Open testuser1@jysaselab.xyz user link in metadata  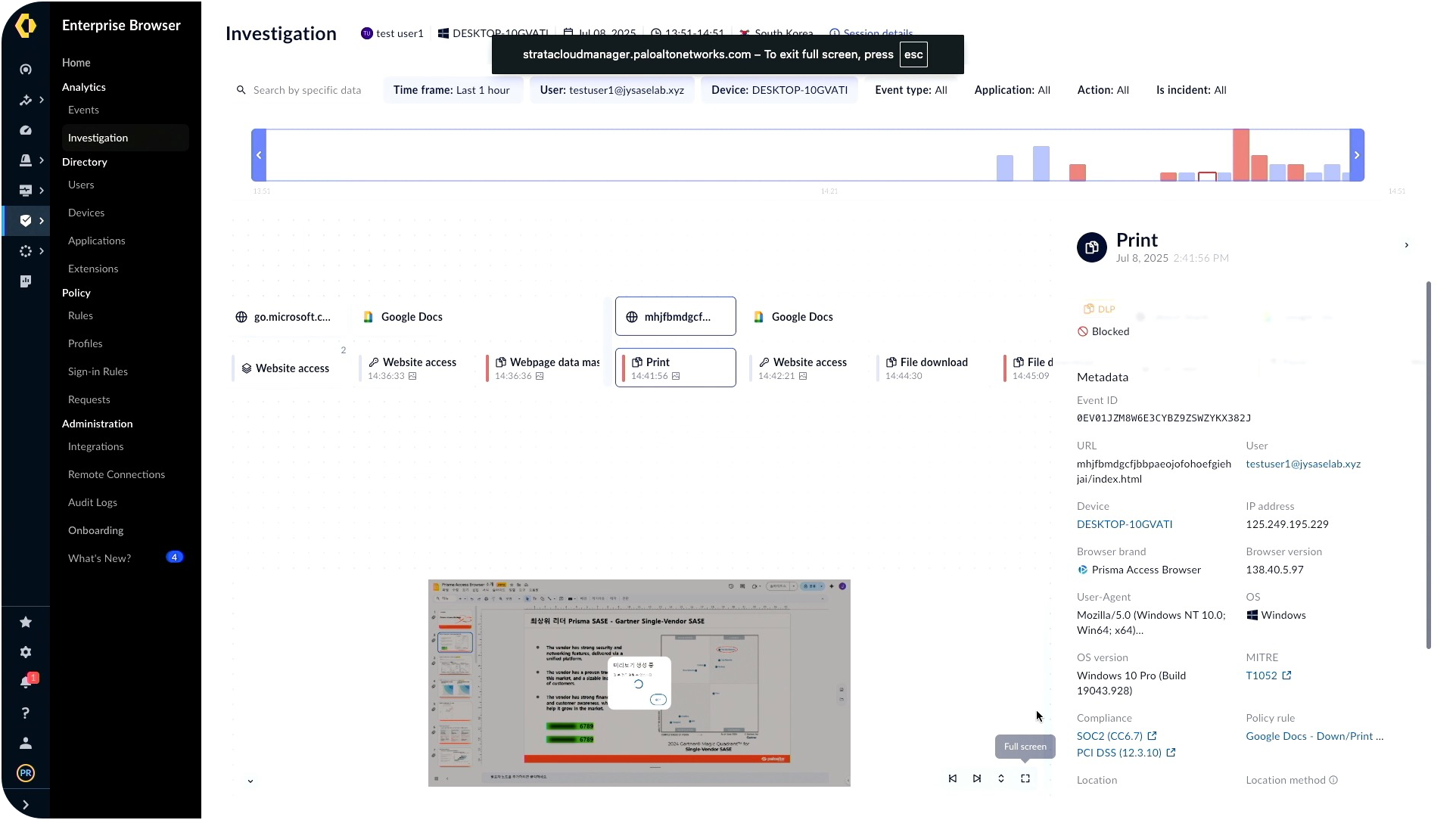[1303, 464]
